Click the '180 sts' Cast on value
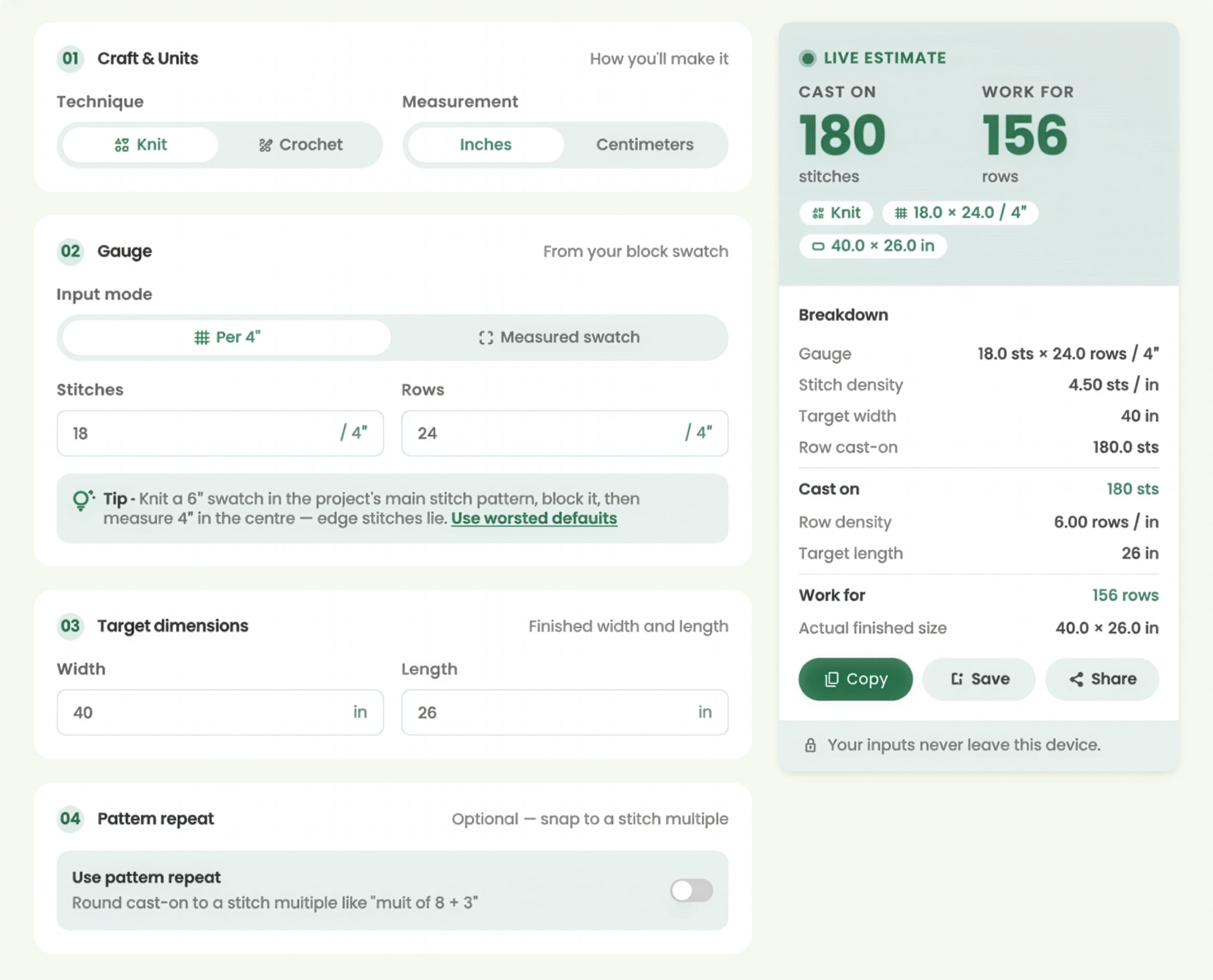1213x980 pixels. [1132, 489]
